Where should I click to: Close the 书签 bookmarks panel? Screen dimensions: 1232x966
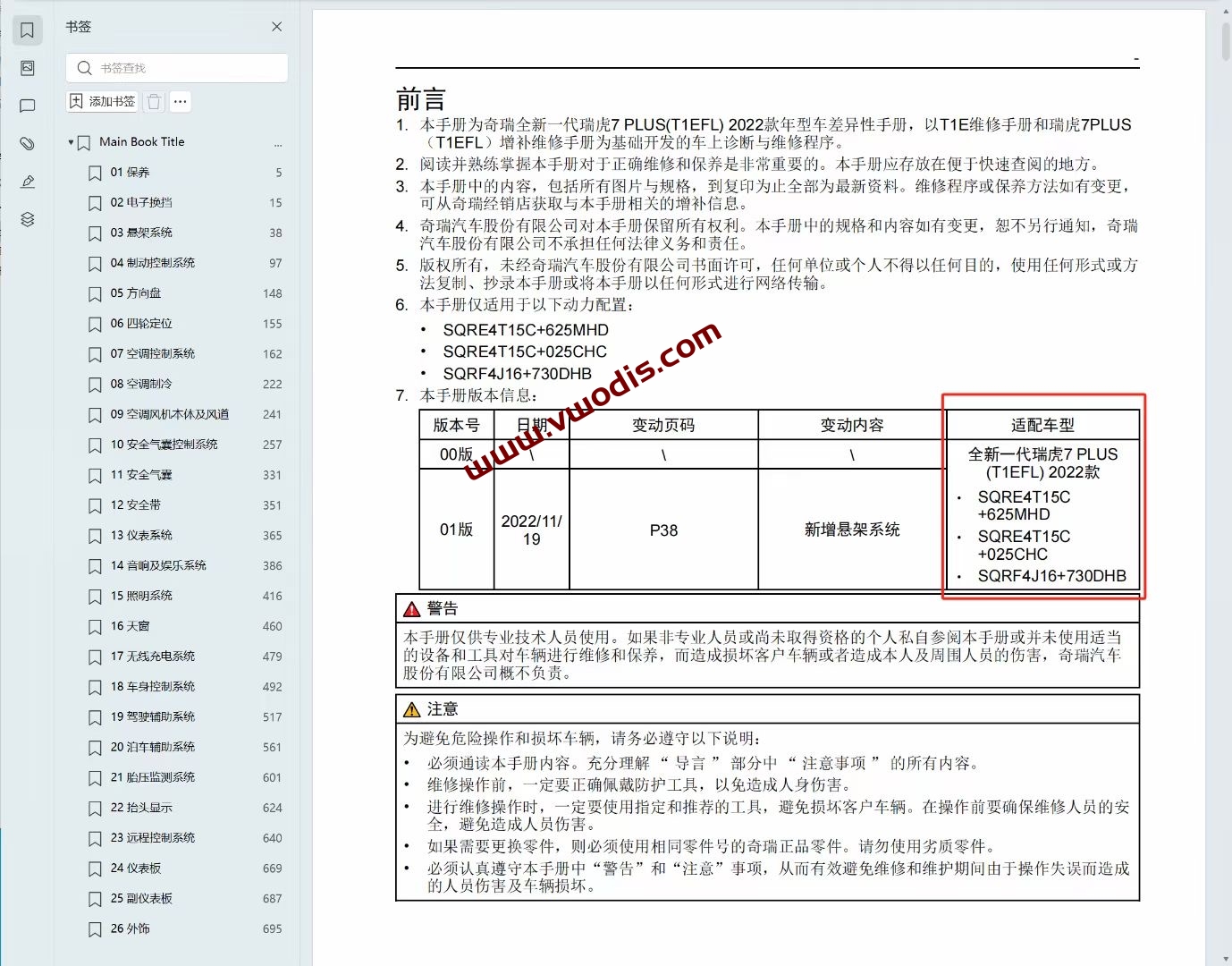click(x=277, y=27)
